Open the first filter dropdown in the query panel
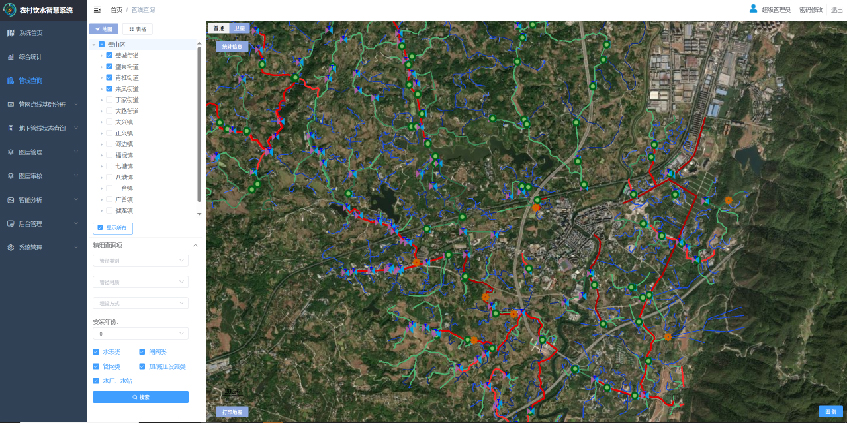Image resolution: width=848 pixels, height=424 pixels. 141,261
